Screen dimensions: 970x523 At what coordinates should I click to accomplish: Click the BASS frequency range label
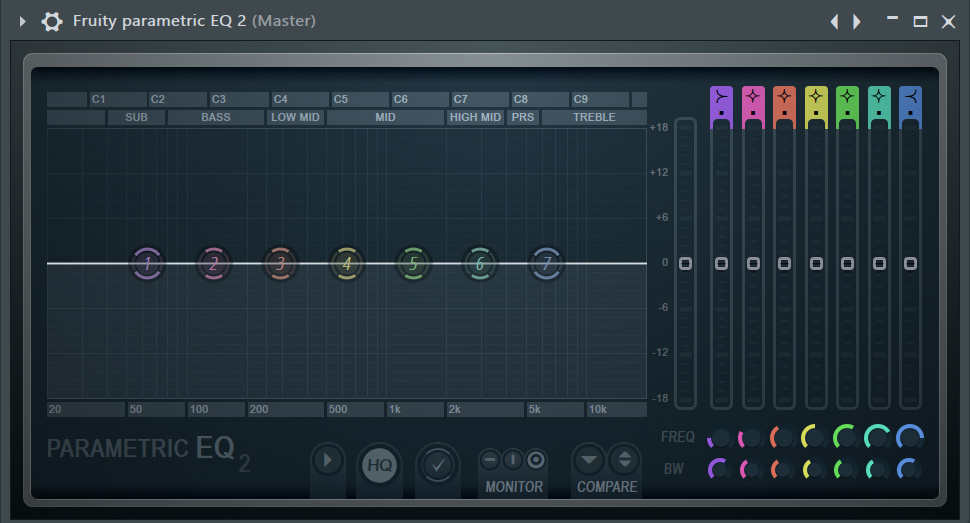click(215, 118)
